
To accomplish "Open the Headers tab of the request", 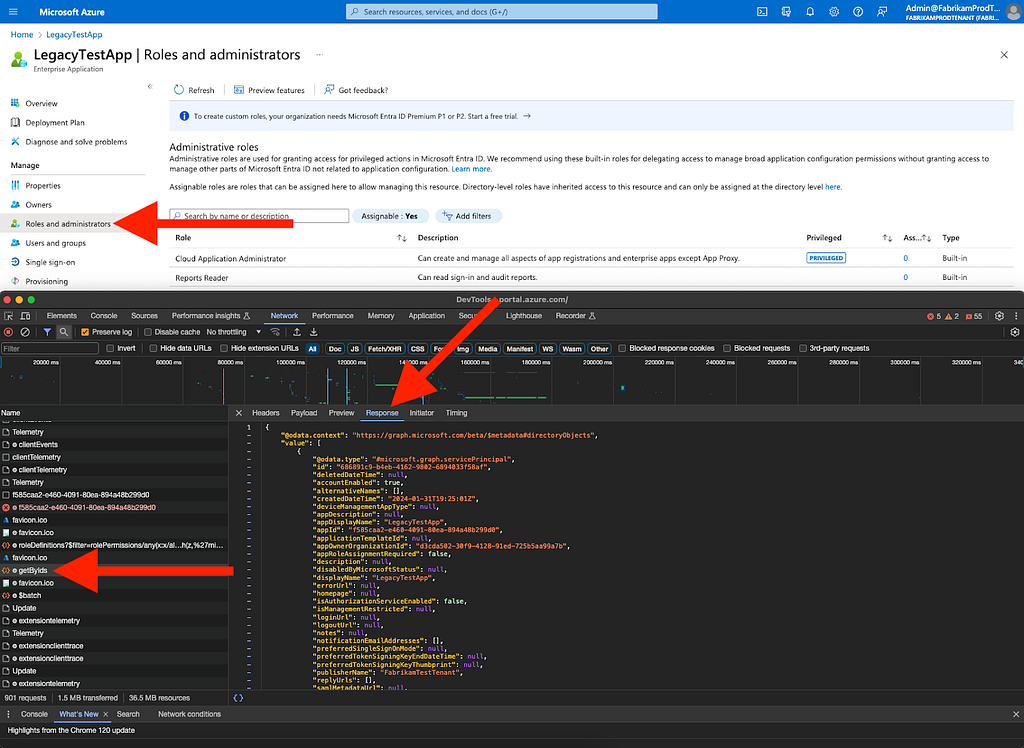I will 266,413.
